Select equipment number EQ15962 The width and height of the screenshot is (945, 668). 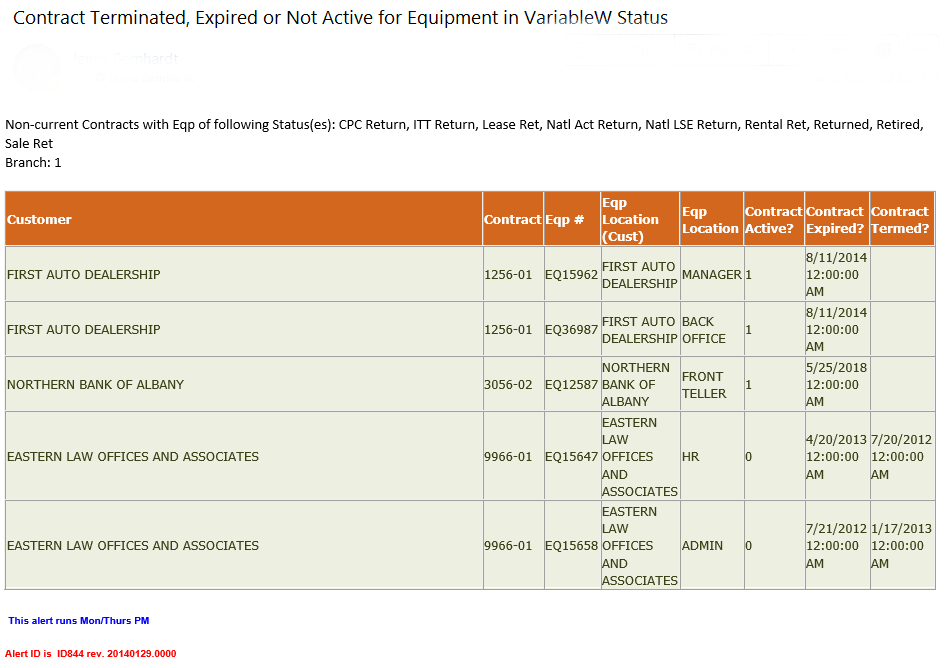pos(571,274)
